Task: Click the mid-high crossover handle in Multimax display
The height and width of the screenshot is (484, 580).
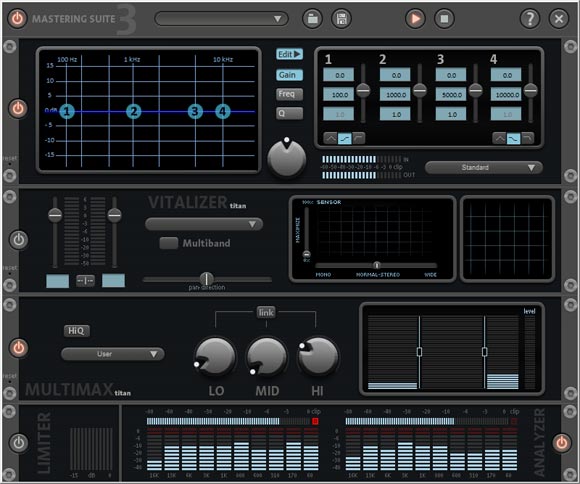Action: click(485, 352)
